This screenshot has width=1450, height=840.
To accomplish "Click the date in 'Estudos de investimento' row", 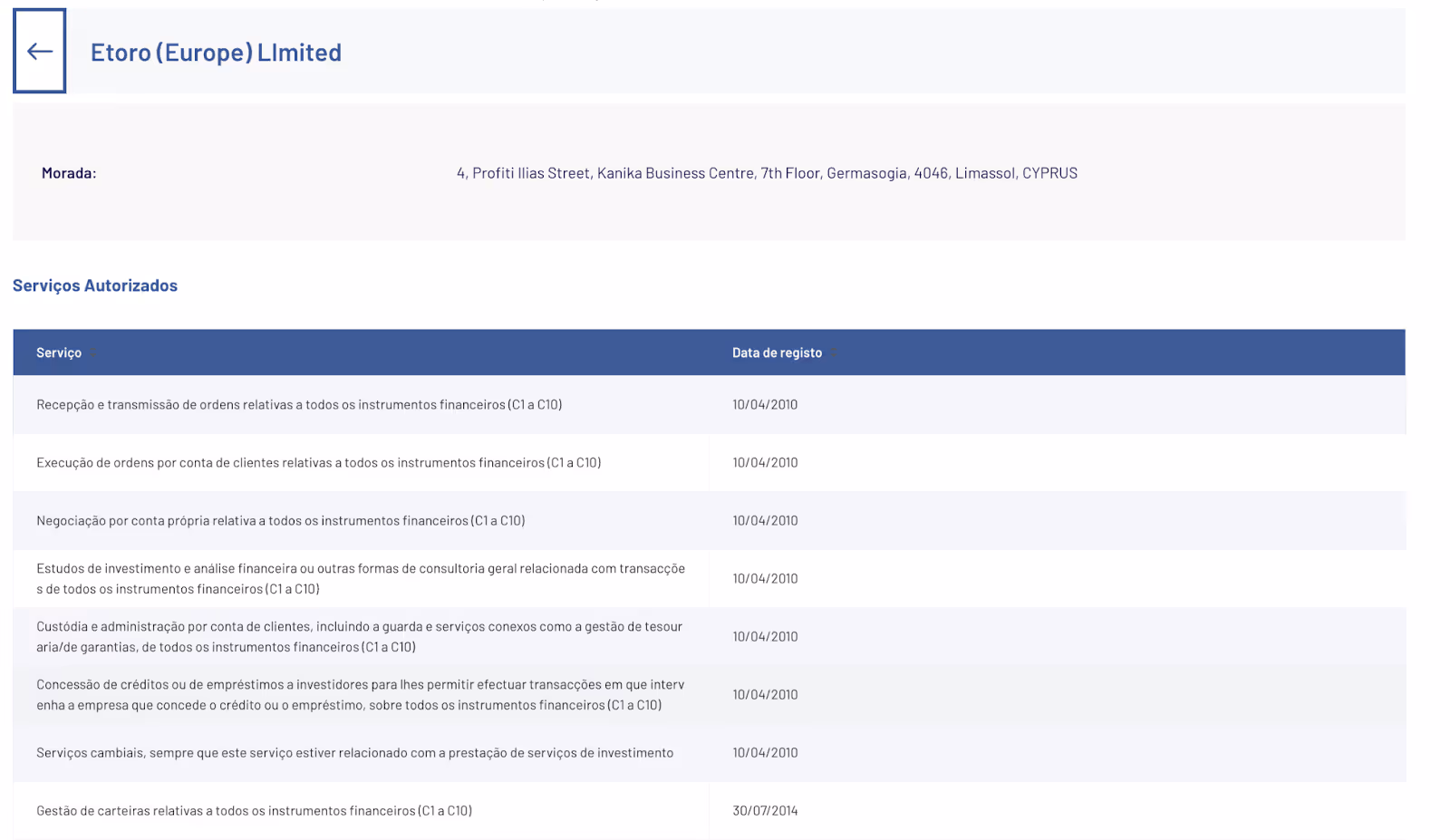I will coord(765,579).
